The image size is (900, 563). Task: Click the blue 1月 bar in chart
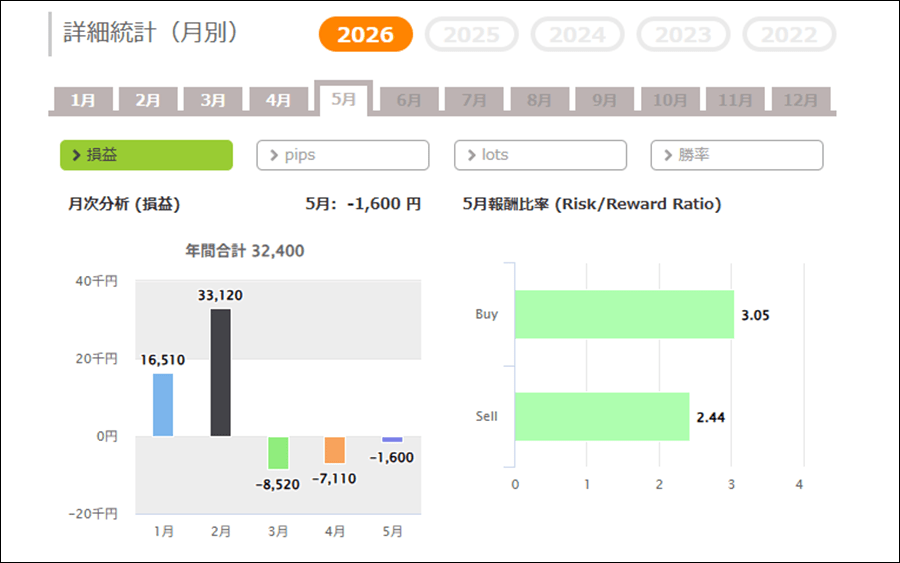[163, 405]
